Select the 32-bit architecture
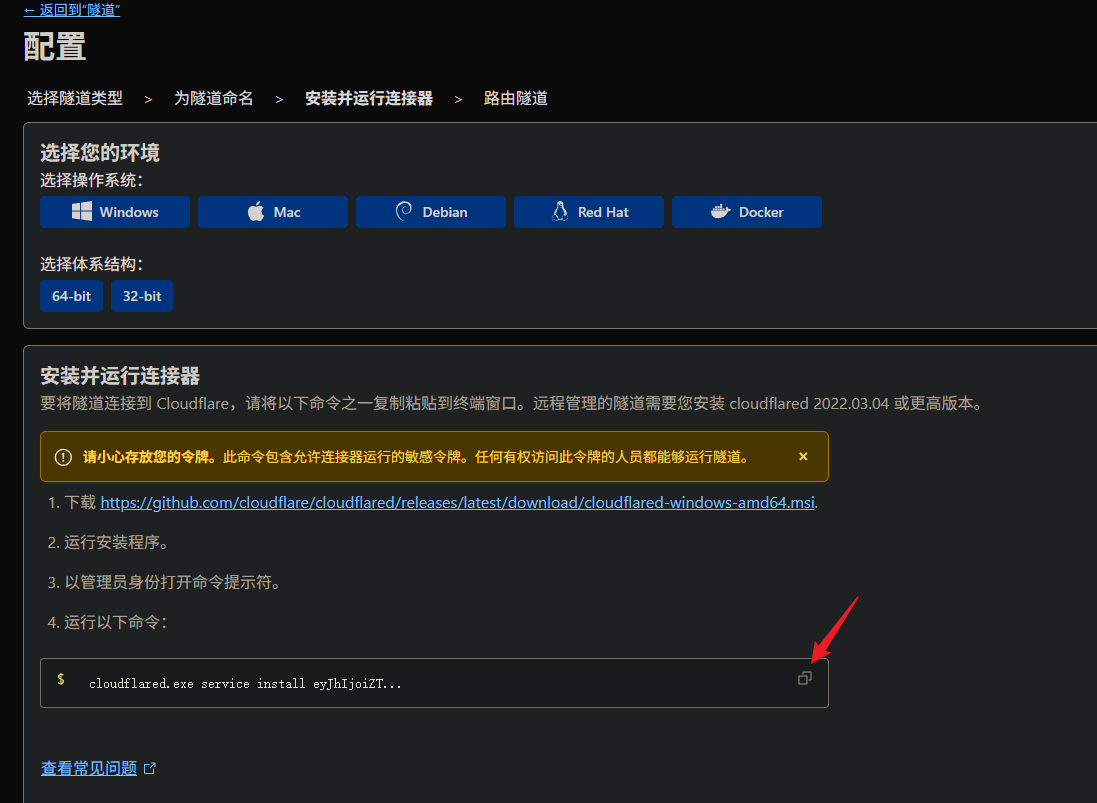 coord(142,296)
